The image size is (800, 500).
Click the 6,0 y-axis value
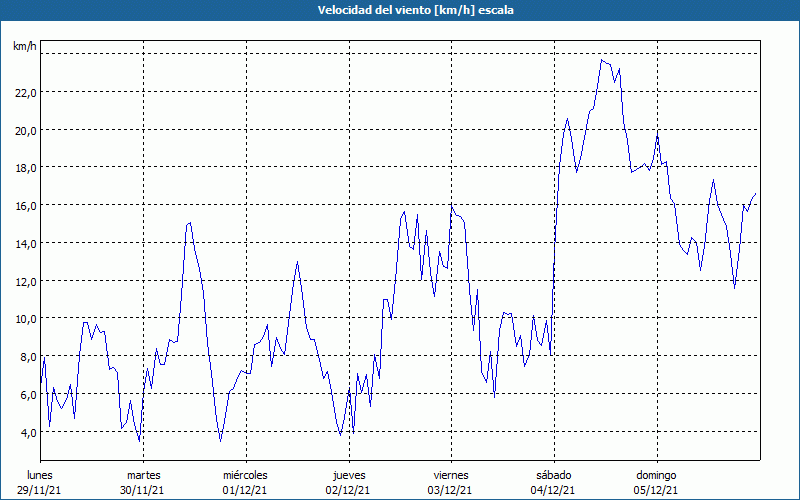coord(29,394)
